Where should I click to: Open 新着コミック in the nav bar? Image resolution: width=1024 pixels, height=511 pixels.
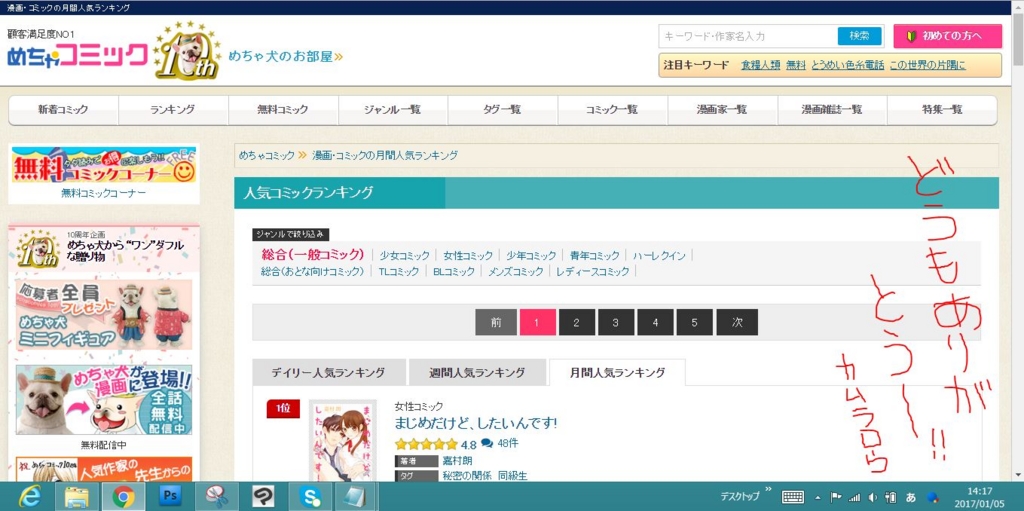coord(63,110)
